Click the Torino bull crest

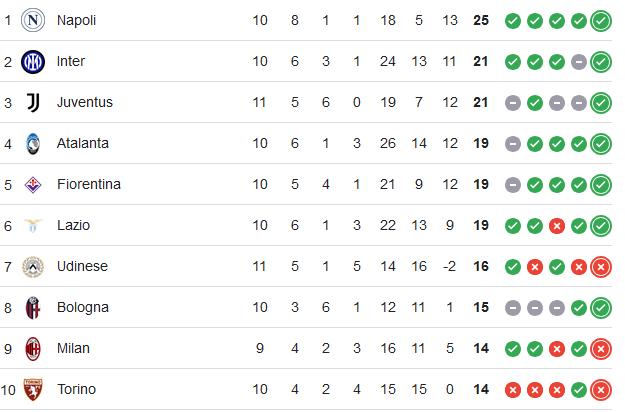(x=33, y=390)
